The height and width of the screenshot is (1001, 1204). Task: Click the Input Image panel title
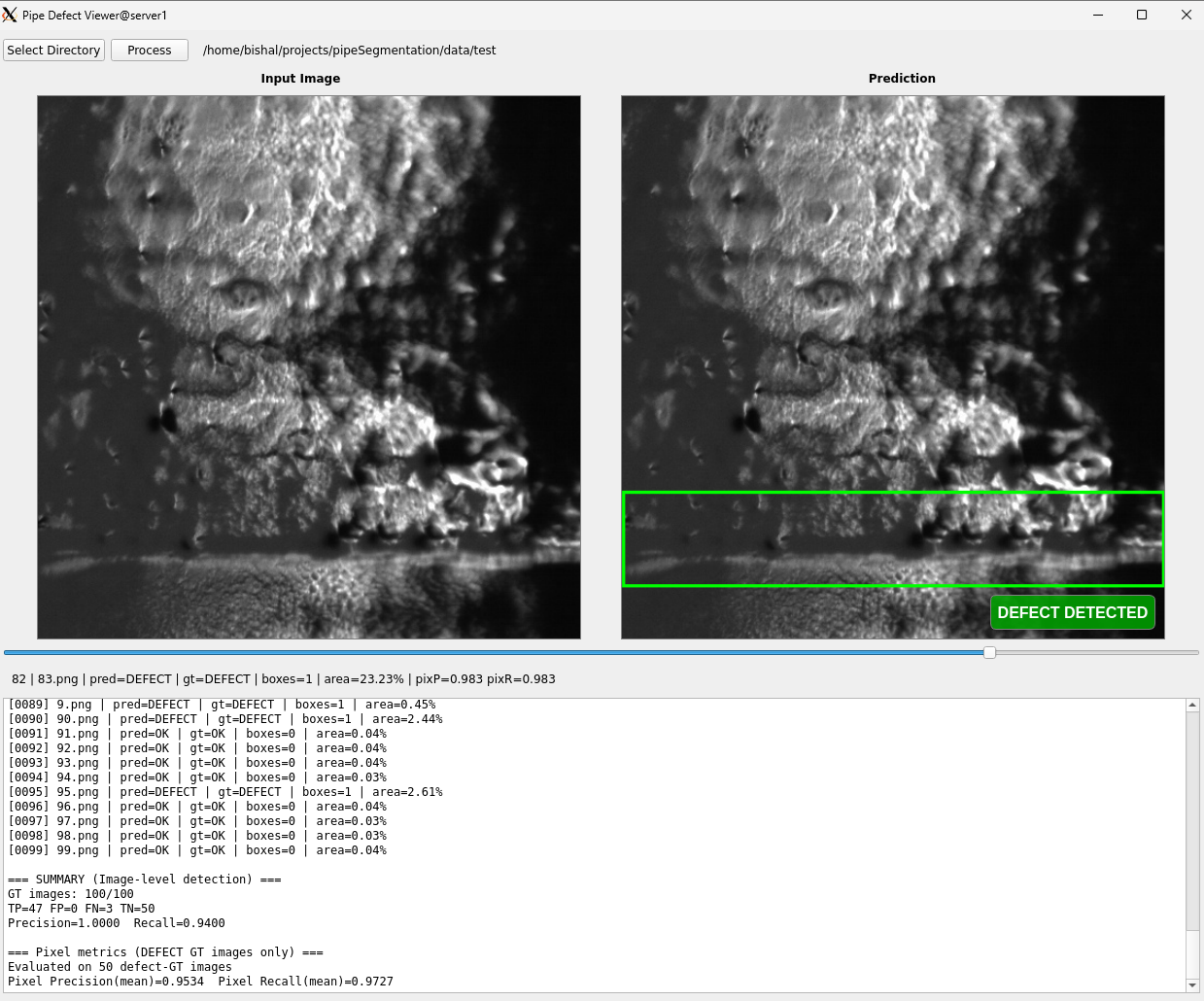coord(300,78)
